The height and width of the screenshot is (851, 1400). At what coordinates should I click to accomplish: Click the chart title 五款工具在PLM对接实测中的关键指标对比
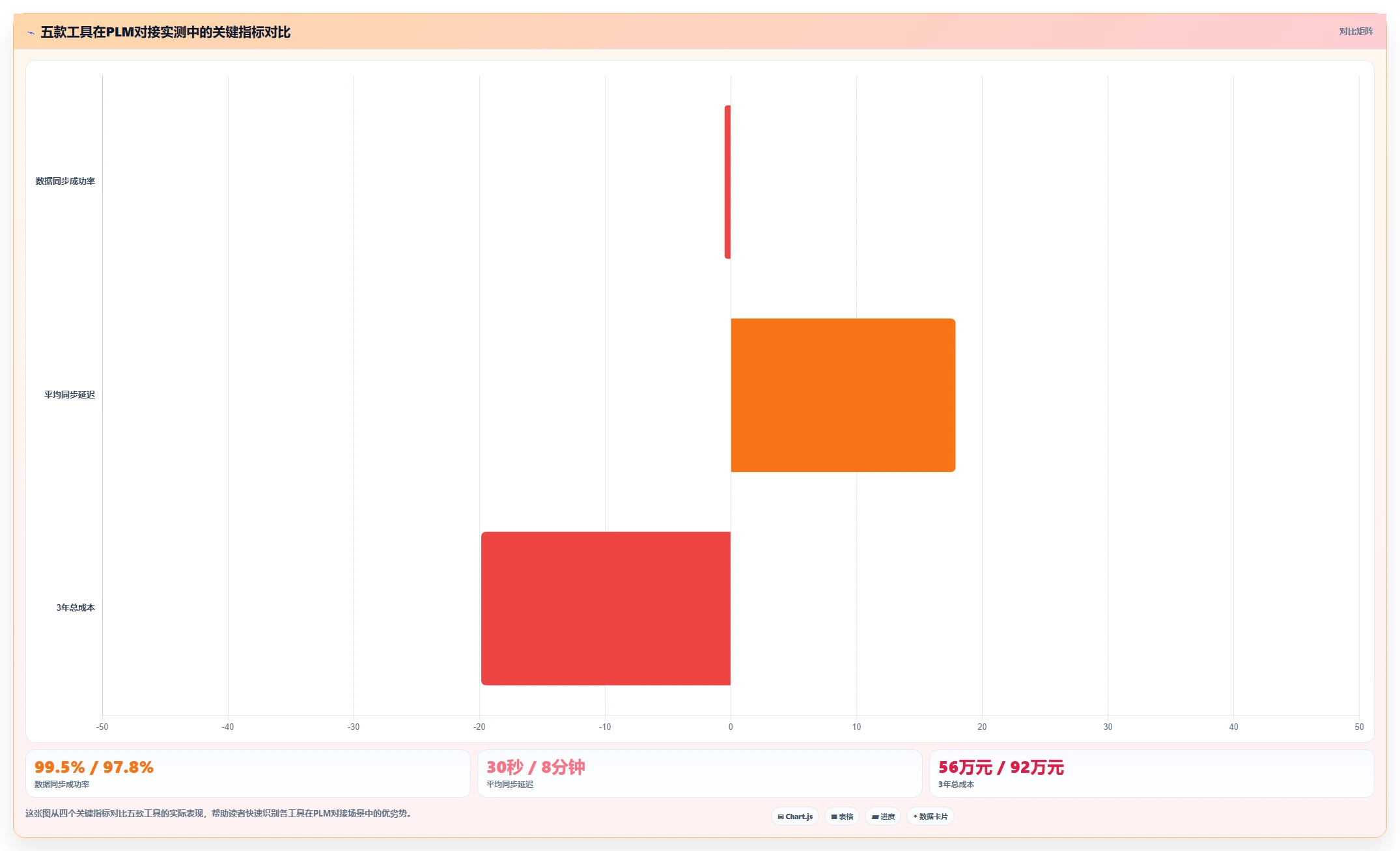(165, 32)
